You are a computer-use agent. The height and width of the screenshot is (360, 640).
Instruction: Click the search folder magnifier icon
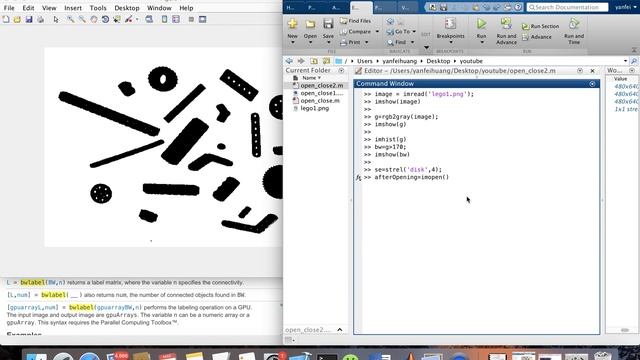click(634, 61)
